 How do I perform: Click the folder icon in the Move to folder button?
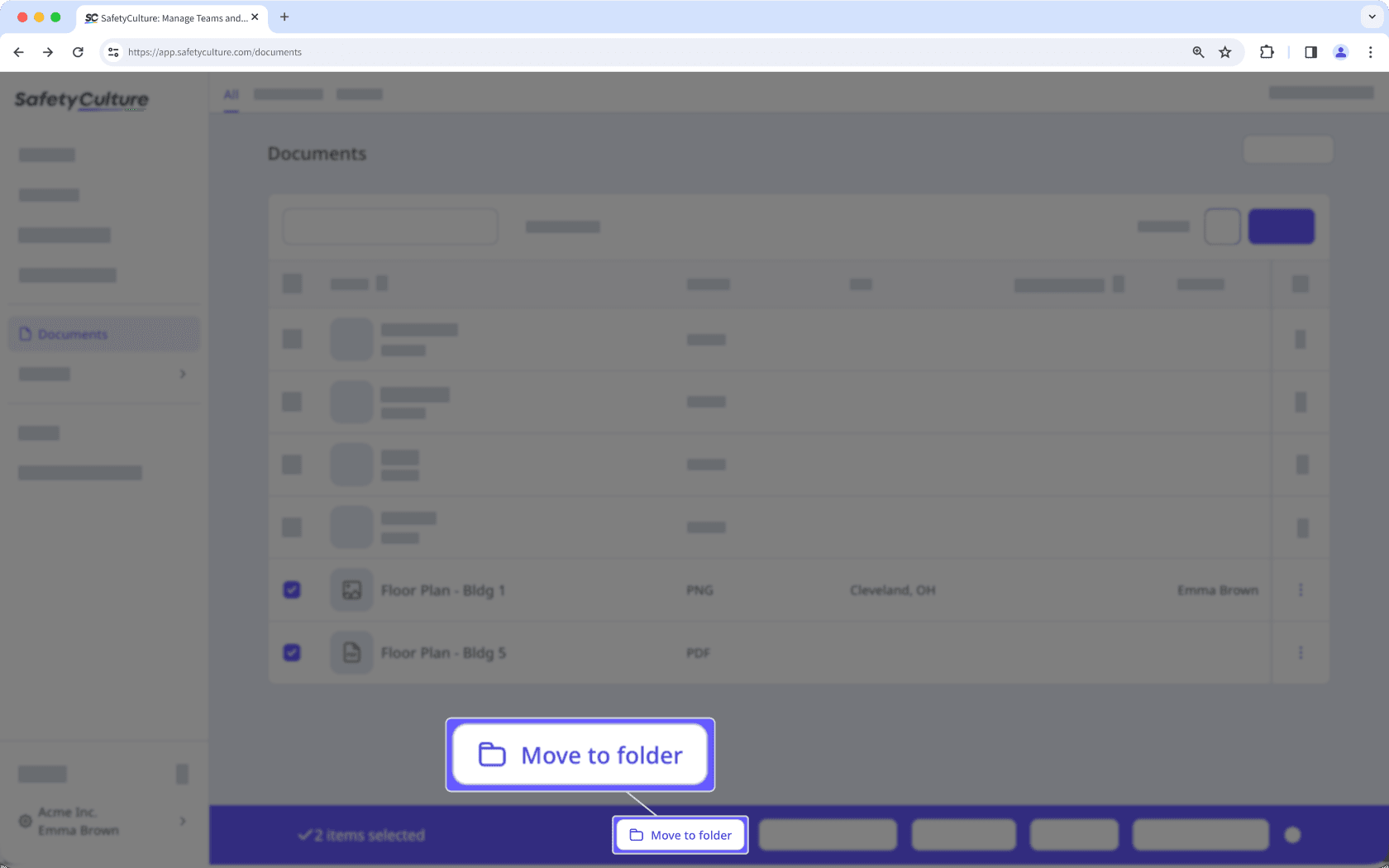tap(493, 754)
